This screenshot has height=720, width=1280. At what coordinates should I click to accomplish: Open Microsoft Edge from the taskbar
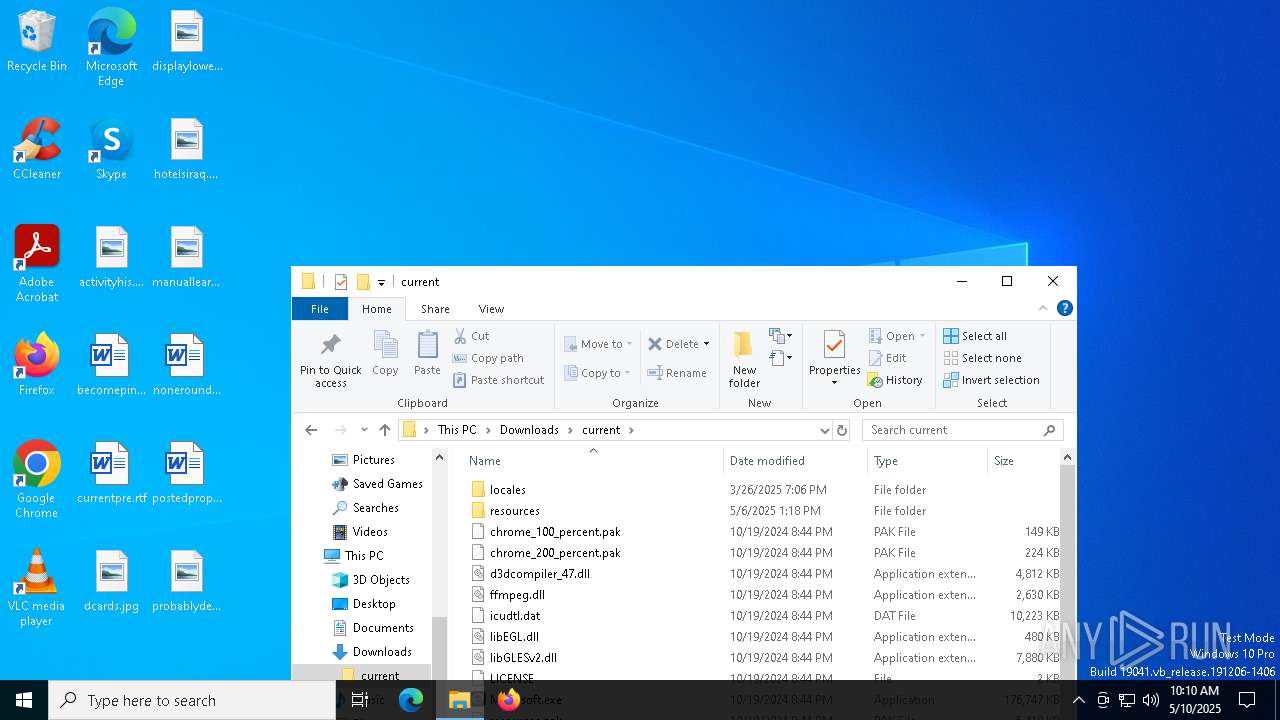click(x=411, y=700)
